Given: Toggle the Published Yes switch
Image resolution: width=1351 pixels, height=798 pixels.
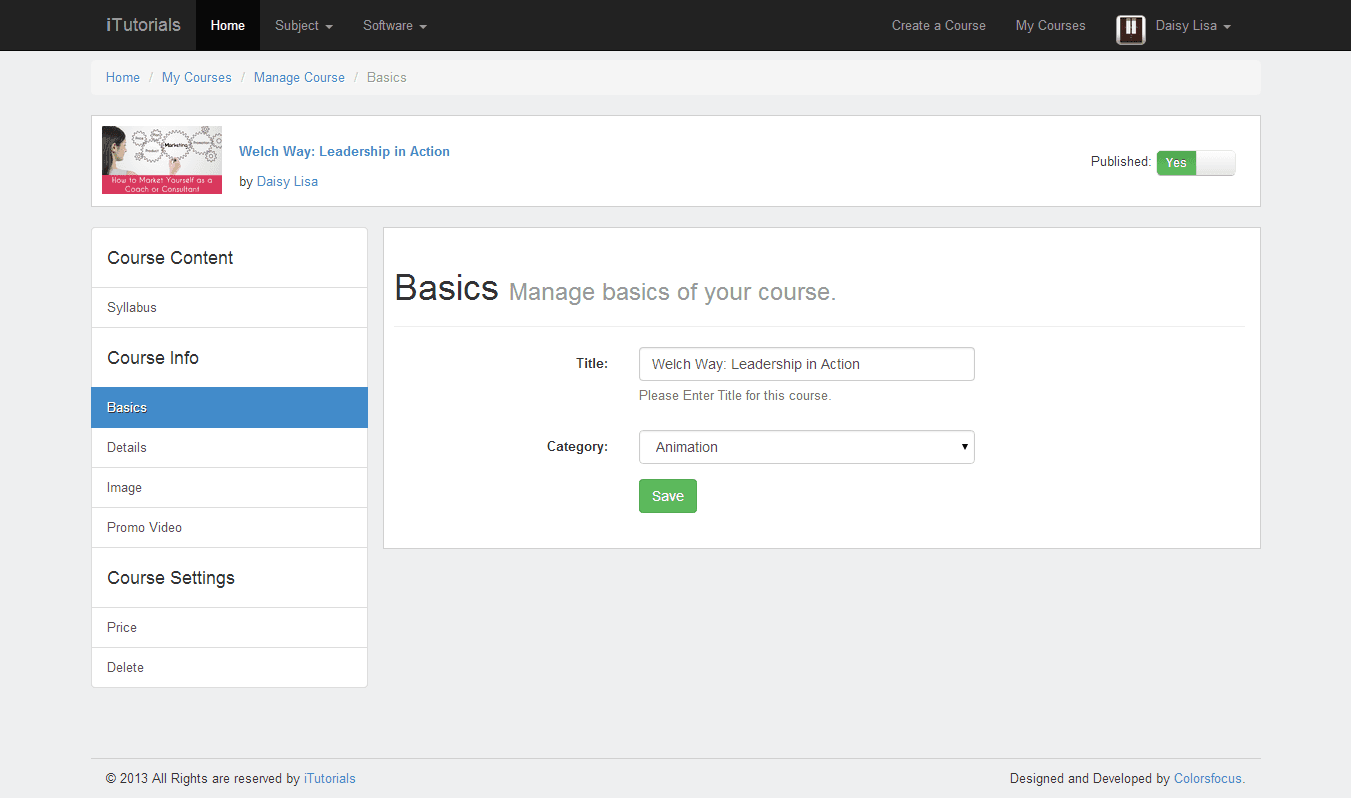Looking at the screenshot, I should pos(1196,163).
